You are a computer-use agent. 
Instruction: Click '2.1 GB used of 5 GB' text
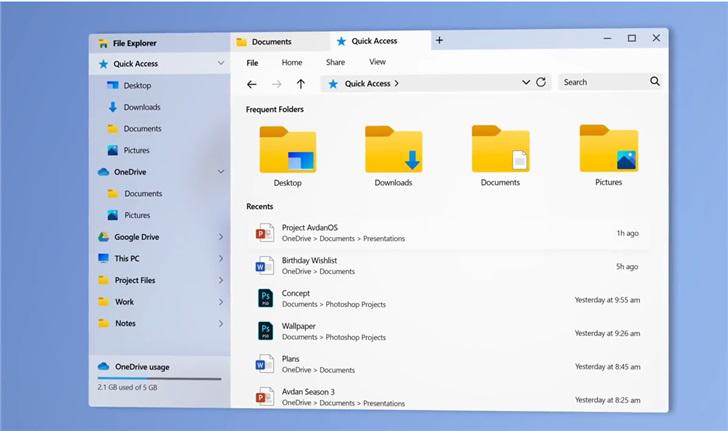coord(127,387)
